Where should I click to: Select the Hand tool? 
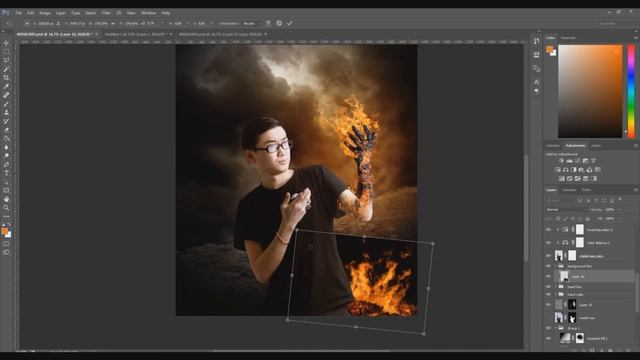pos(6,199)
